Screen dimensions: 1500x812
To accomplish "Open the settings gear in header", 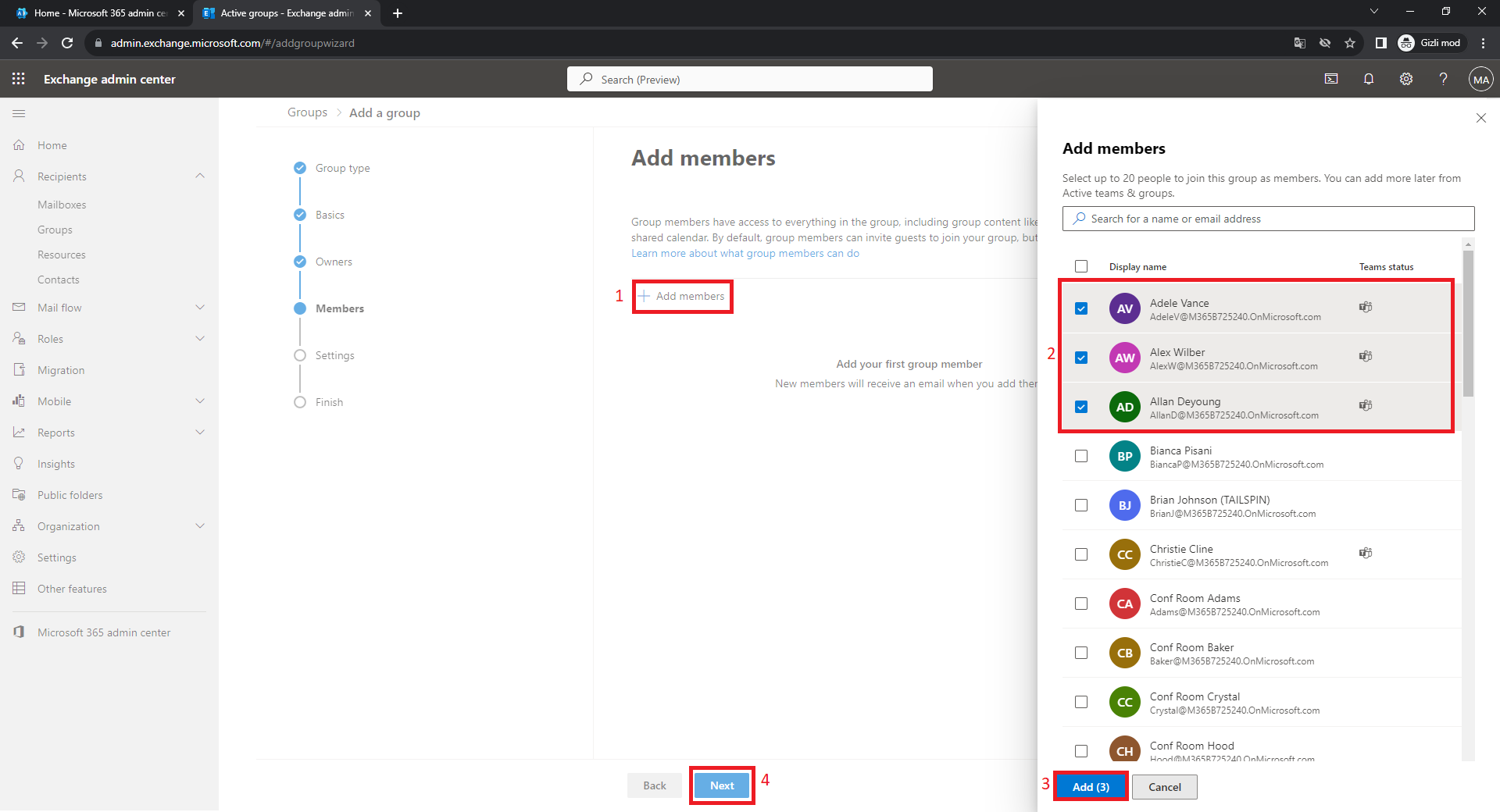I will coord(1406,79).
